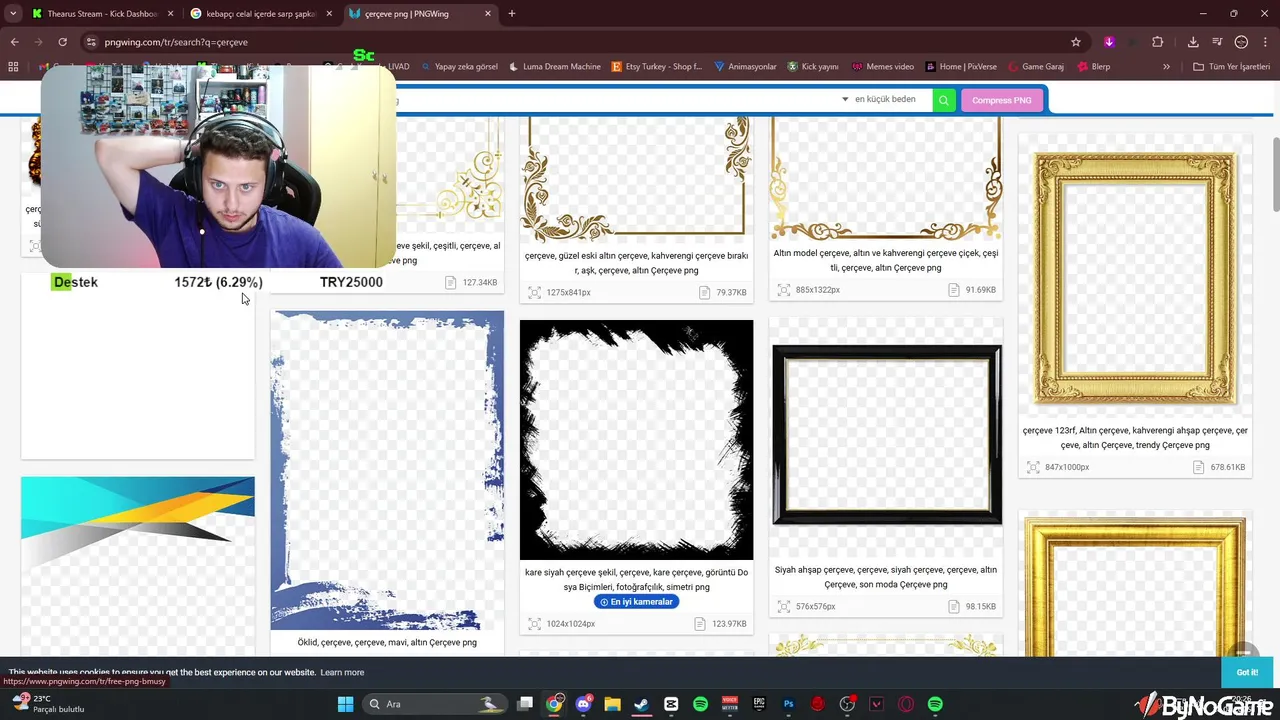The image size is (1280, 720).
Task: Open the 'en küçük beden' size dropdown
Action: click(x=879, y=100)
